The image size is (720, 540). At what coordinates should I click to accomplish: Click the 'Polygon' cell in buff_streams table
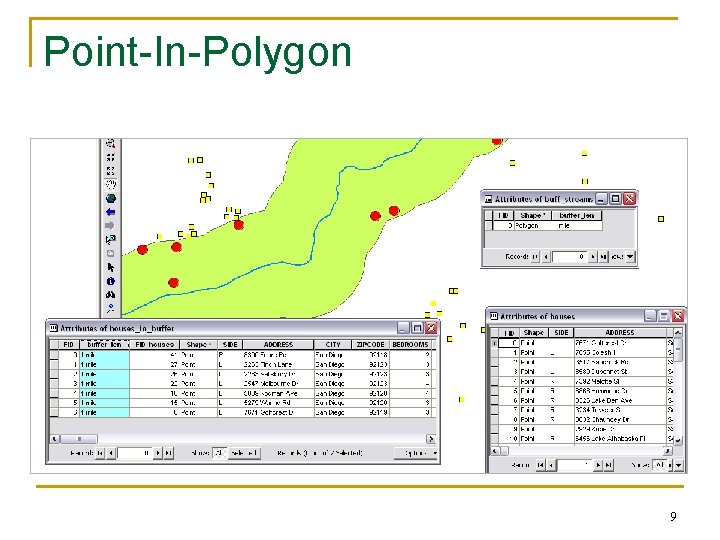coord(533,226)
